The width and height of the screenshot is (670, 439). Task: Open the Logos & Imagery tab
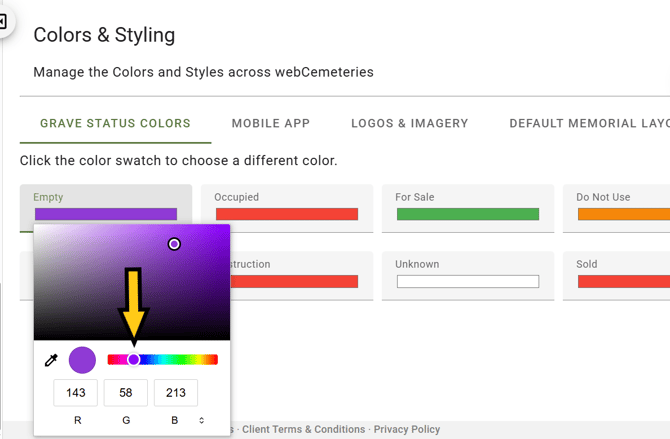pyautogui.click(x=410, y=124)
